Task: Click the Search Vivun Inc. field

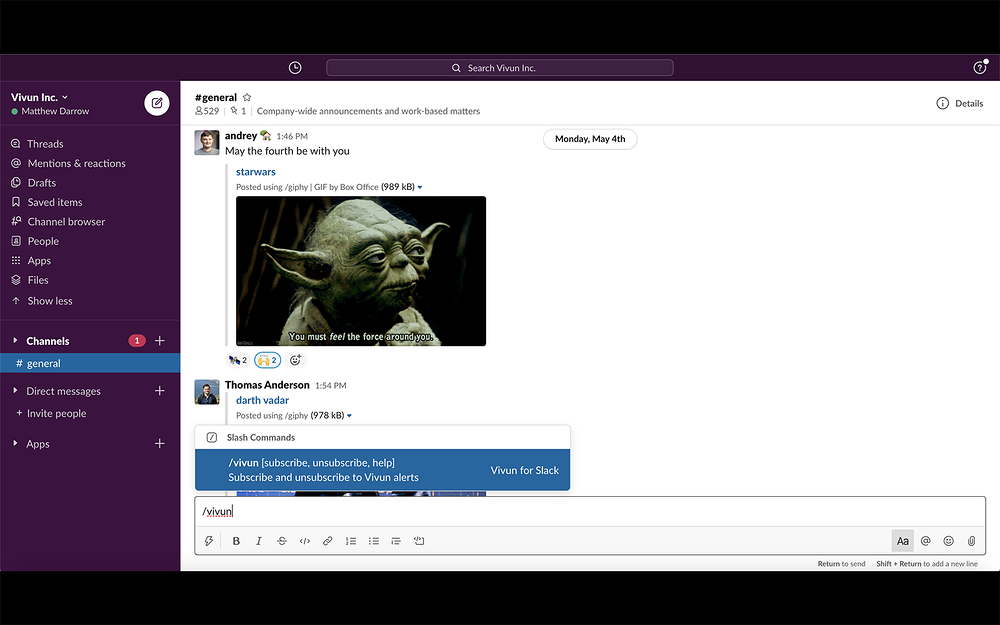Action: click(500, 68)
